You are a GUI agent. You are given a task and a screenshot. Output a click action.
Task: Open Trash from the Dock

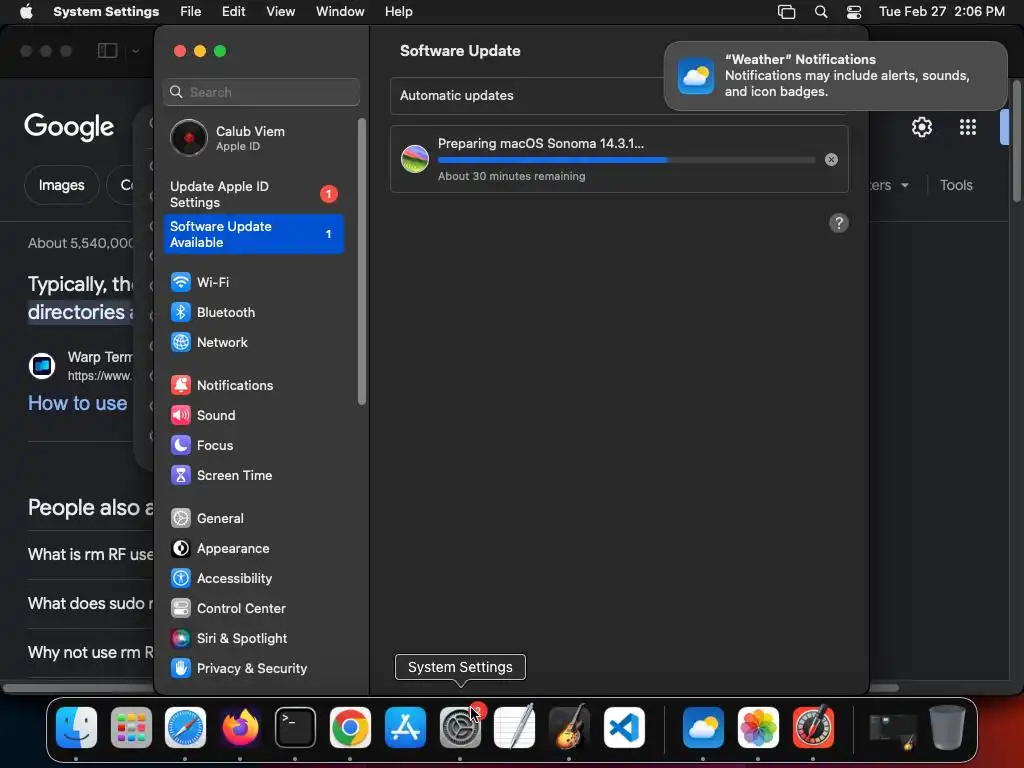[x=948, y=728]
